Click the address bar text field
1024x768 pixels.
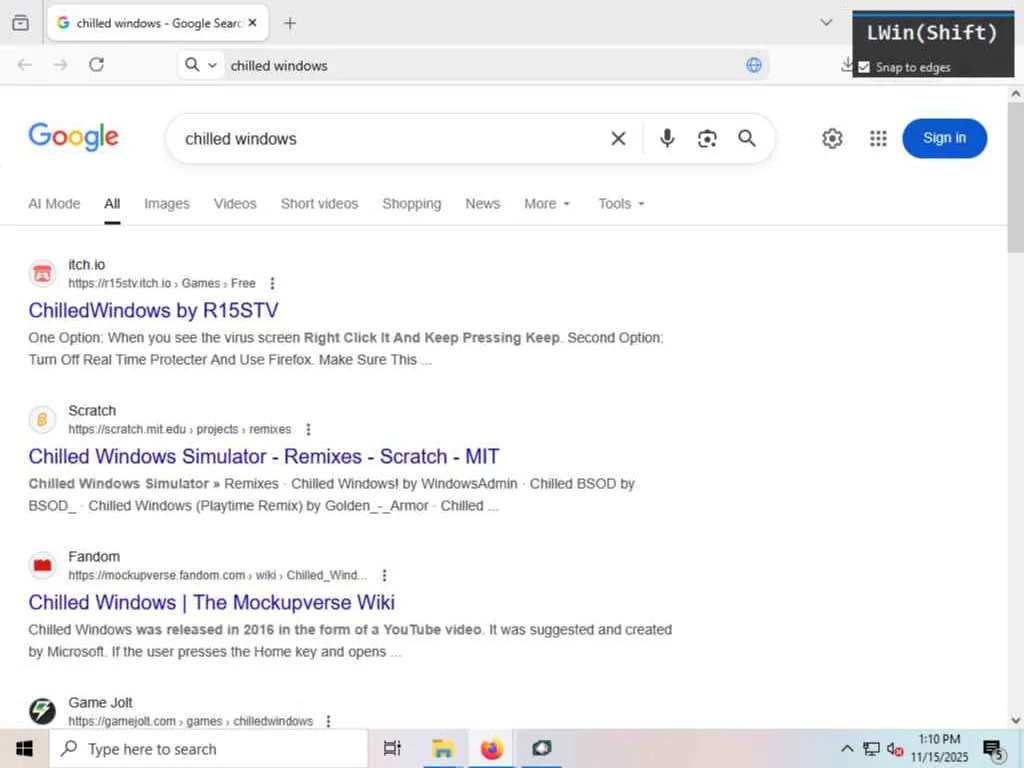click(483, 65)
